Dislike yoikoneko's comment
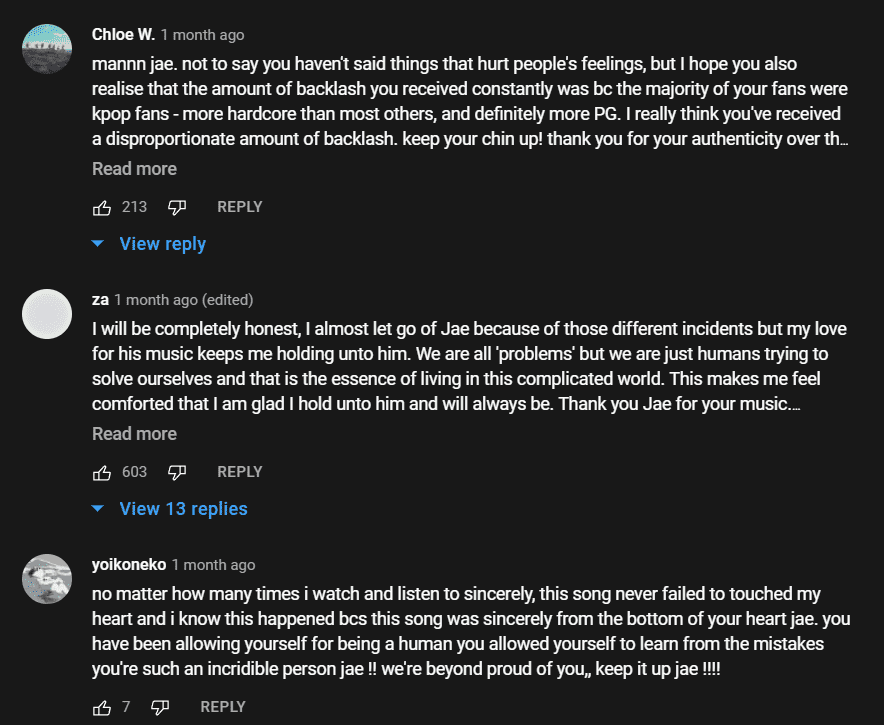 (x=160, y=707)
